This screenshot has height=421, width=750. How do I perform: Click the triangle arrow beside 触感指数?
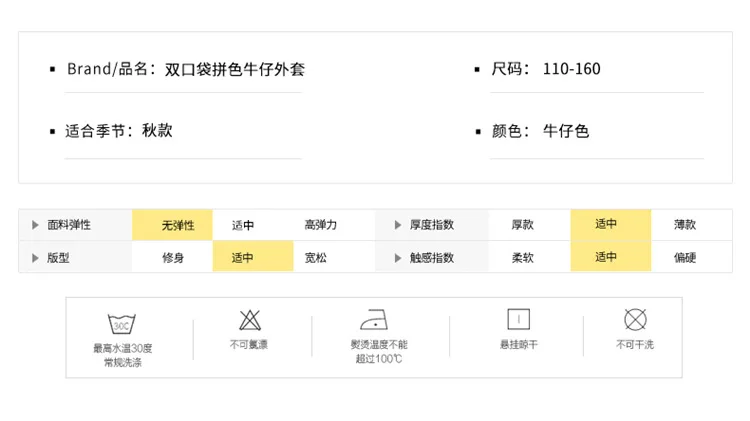(397, 258)
